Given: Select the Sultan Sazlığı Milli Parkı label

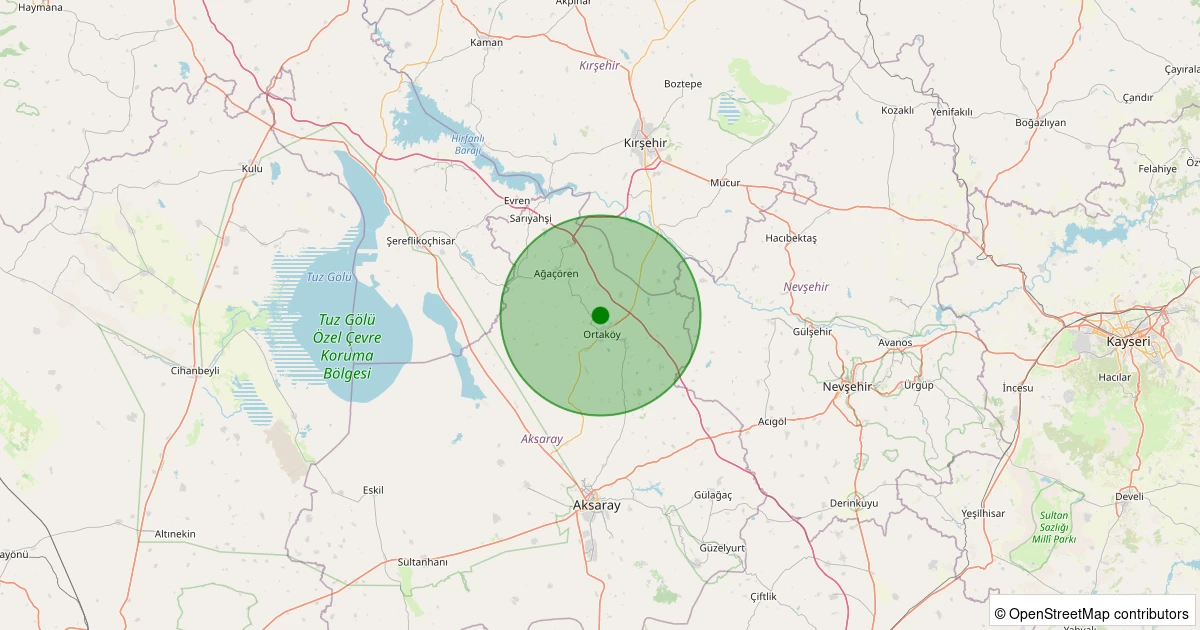Looking at the screenshot, I should pos(1055,526).
